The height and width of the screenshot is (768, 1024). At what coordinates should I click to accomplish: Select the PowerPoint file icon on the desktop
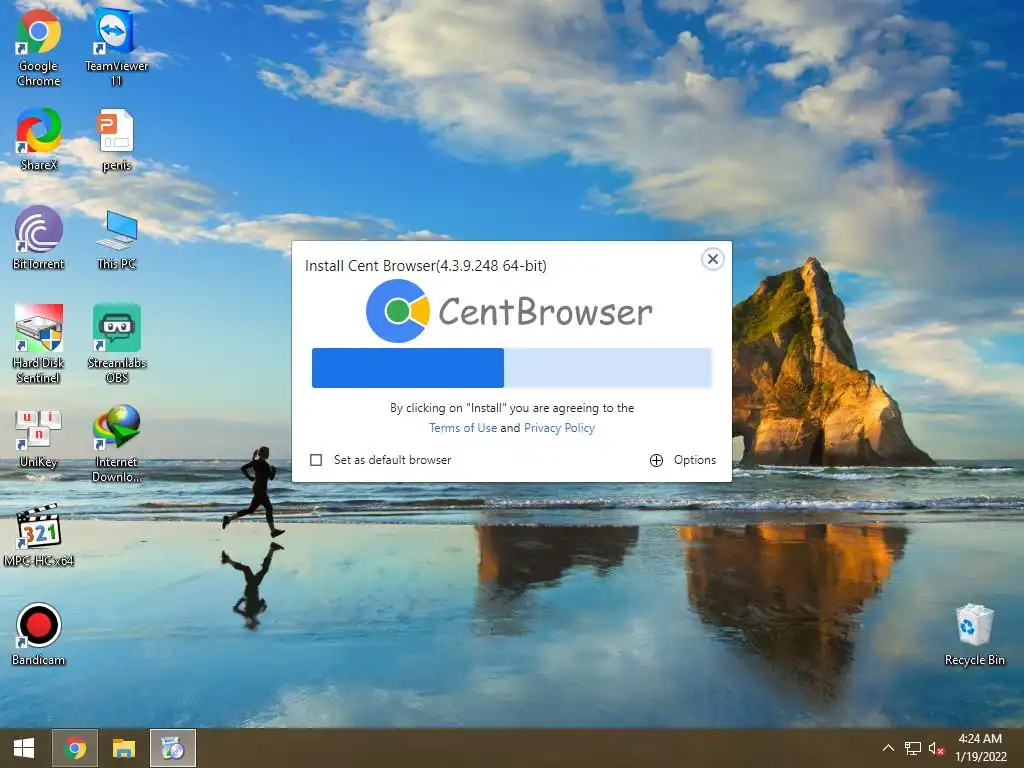pos(116,139)
